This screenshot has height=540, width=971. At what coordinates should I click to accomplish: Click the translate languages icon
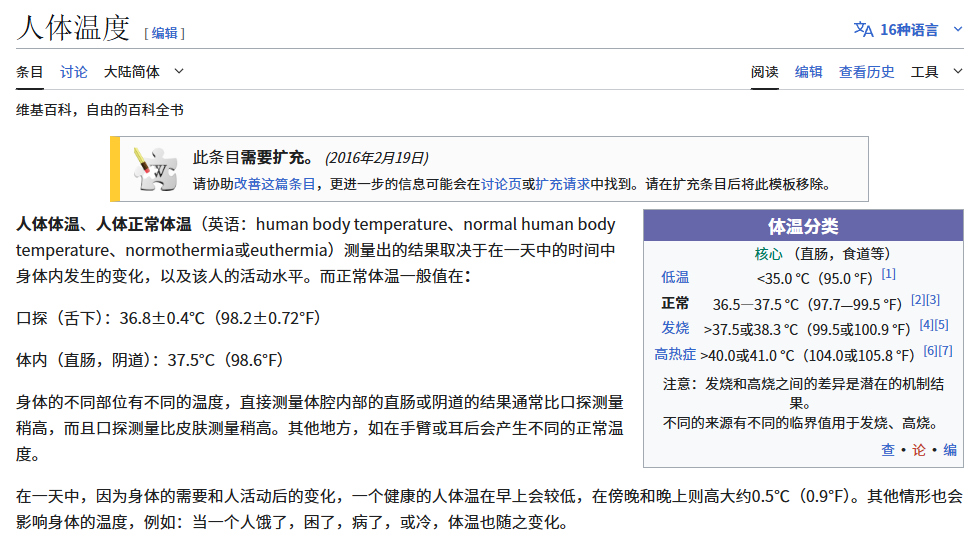coord(863,29)
